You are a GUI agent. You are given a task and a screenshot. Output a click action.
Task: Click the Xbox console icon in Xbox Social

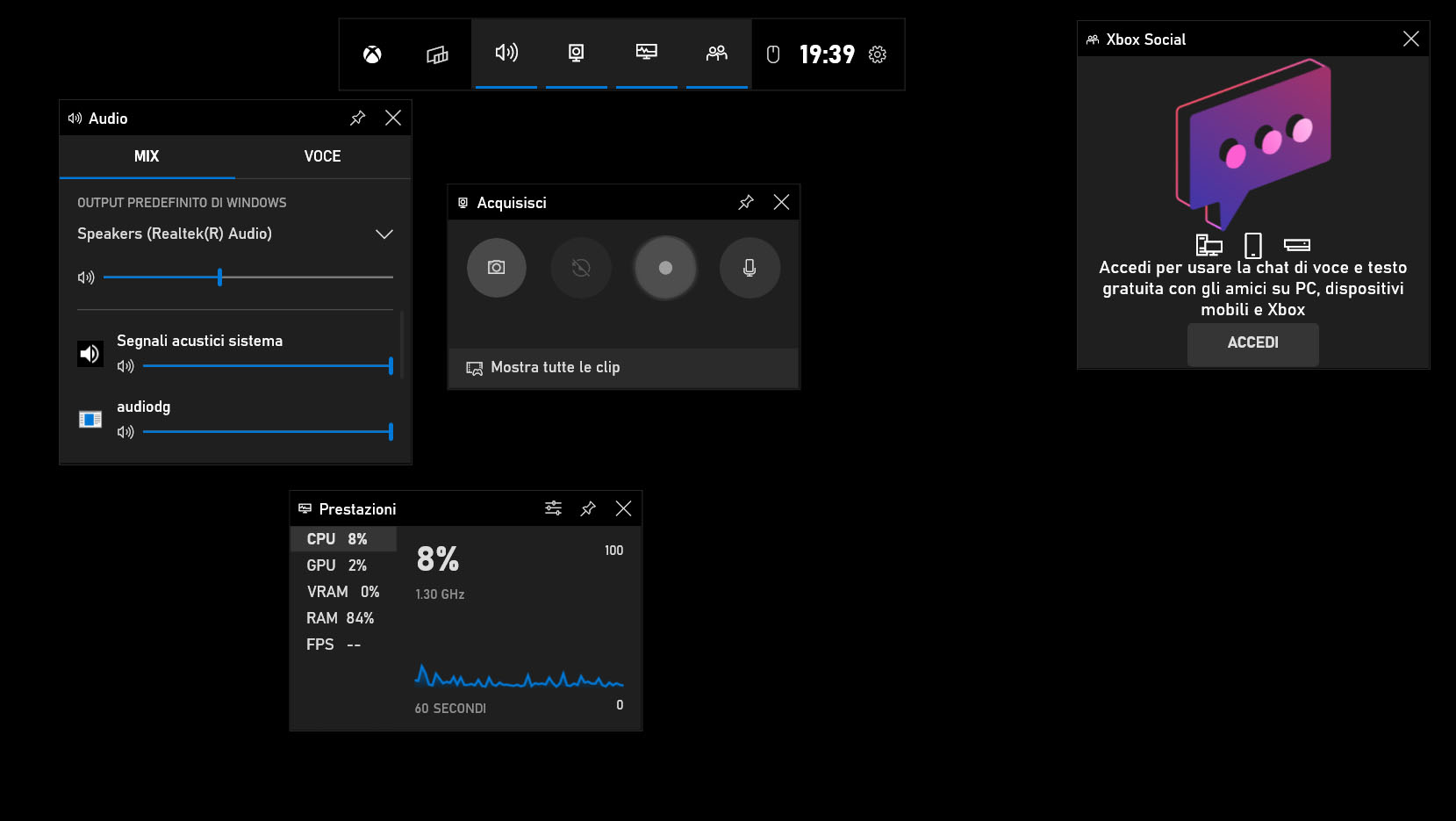point(1297,245)
